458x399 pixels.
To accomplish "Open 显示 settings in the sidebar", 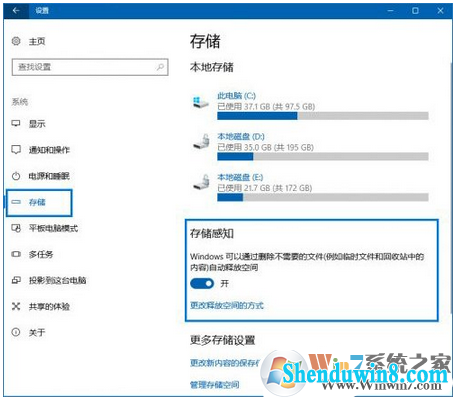I will click(x=37, y=124).
